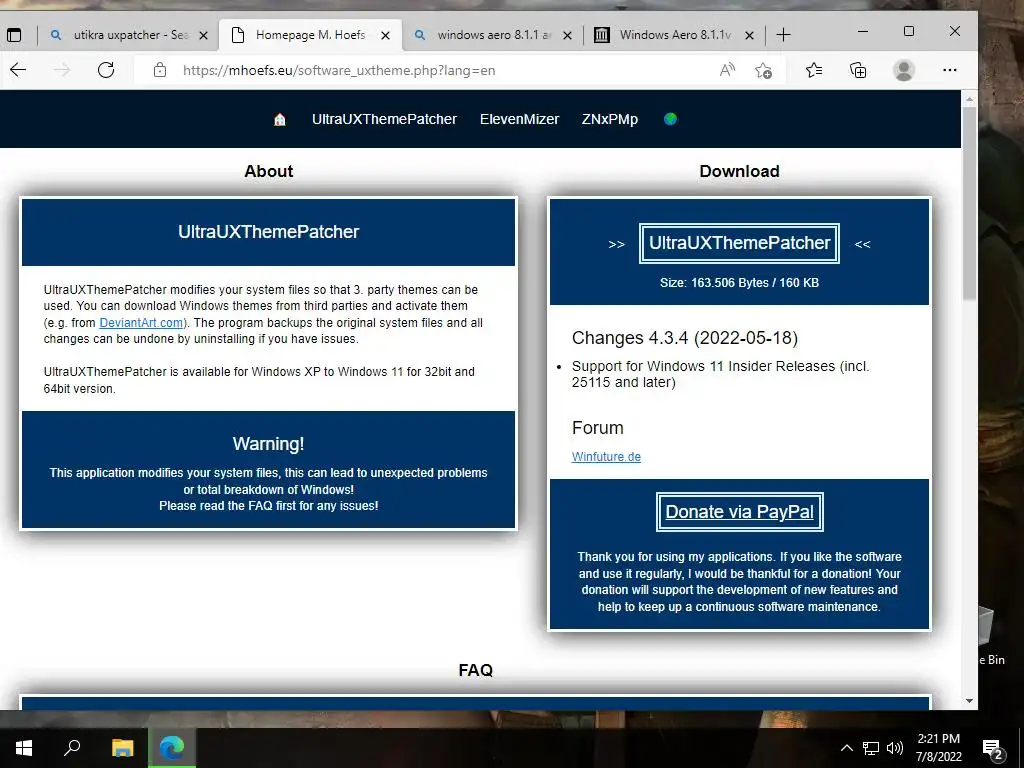Open the network status tray icon

point(871,748)
